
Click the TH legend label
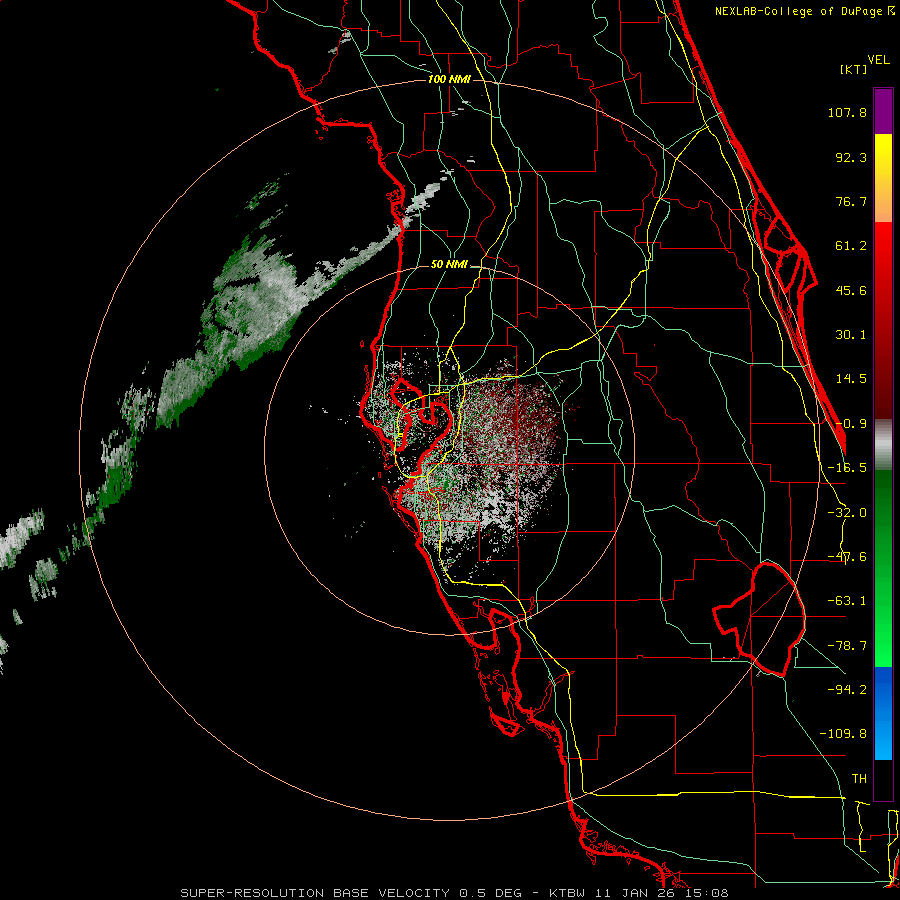[859, 778]
